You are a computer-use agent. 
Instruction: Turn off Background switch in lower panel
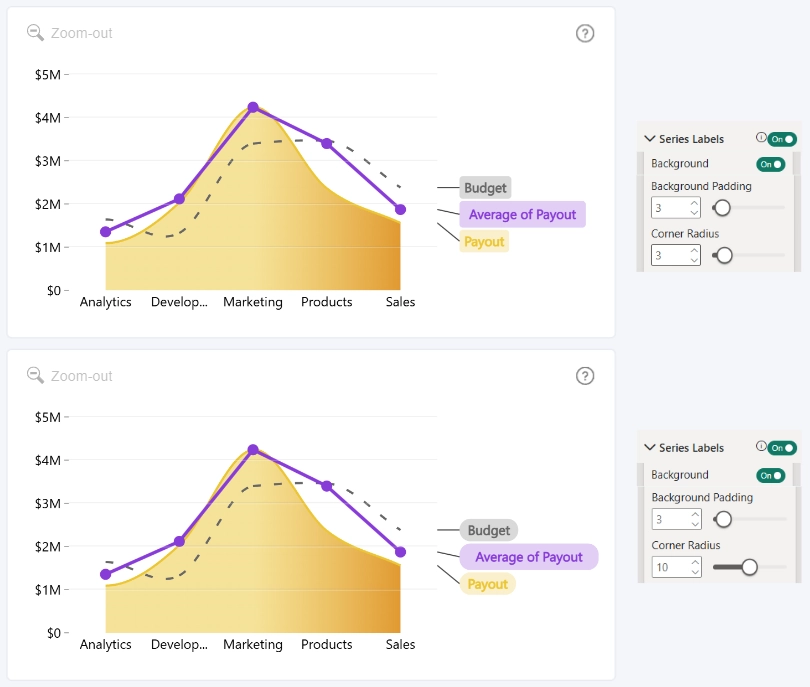pyautogui.click(x=771, y=475)
